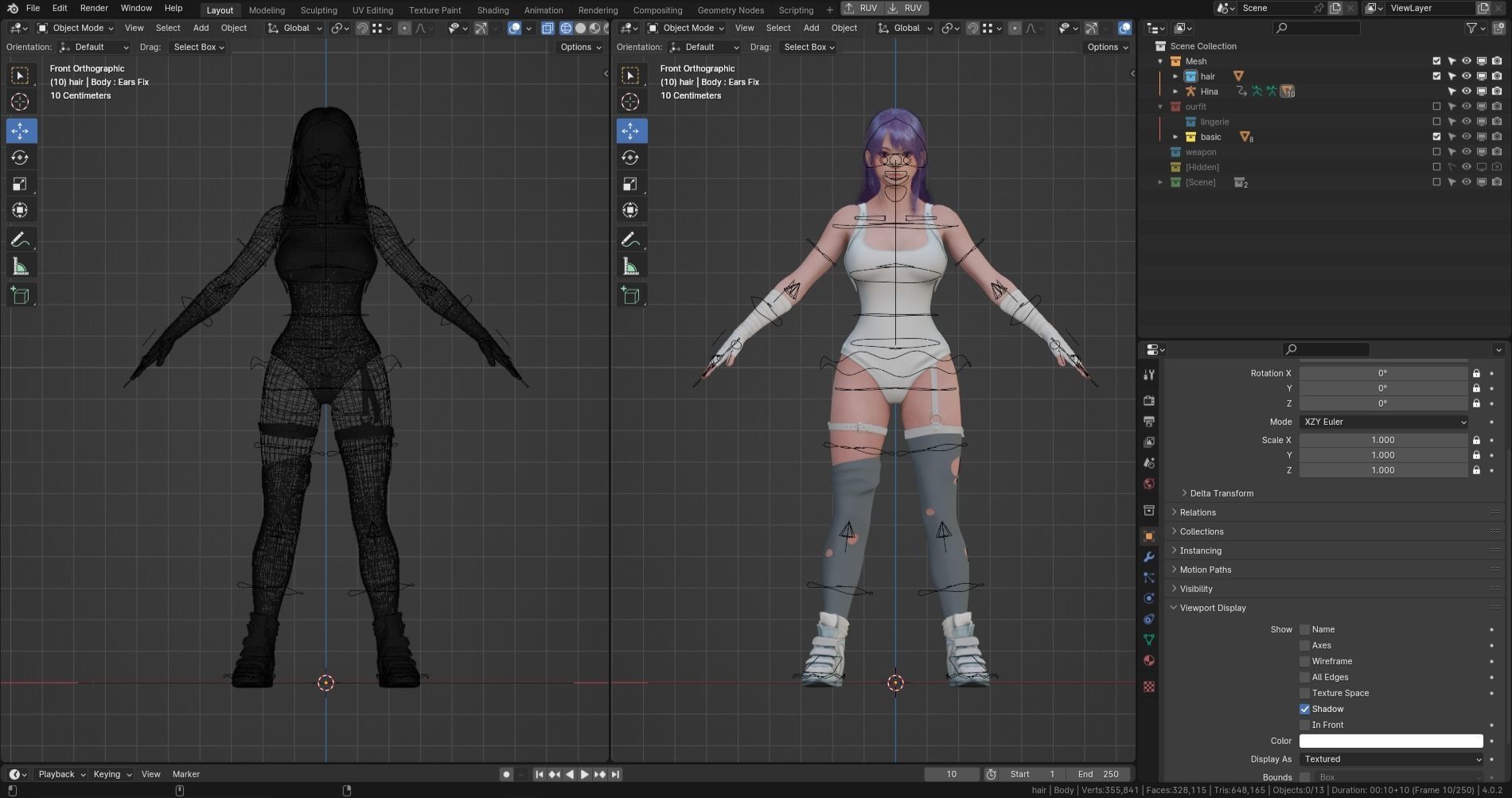The image size is (1512, 798).
Task: Open the Scene properties tab
Action: pos(1148,463)
